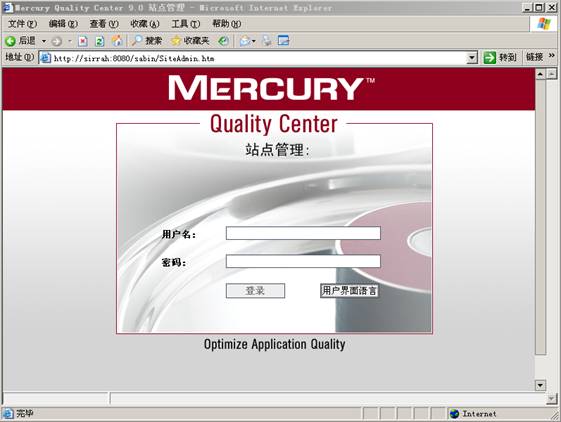Click the Optimize Application Quality text
Viewport: 561px width, 422px height.
(274, 344)
